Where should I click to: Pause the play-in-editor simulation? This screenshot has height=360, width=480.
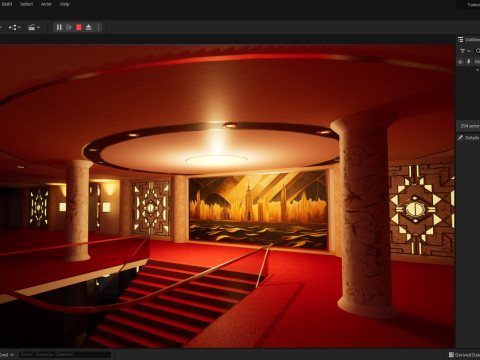point(59,27)
